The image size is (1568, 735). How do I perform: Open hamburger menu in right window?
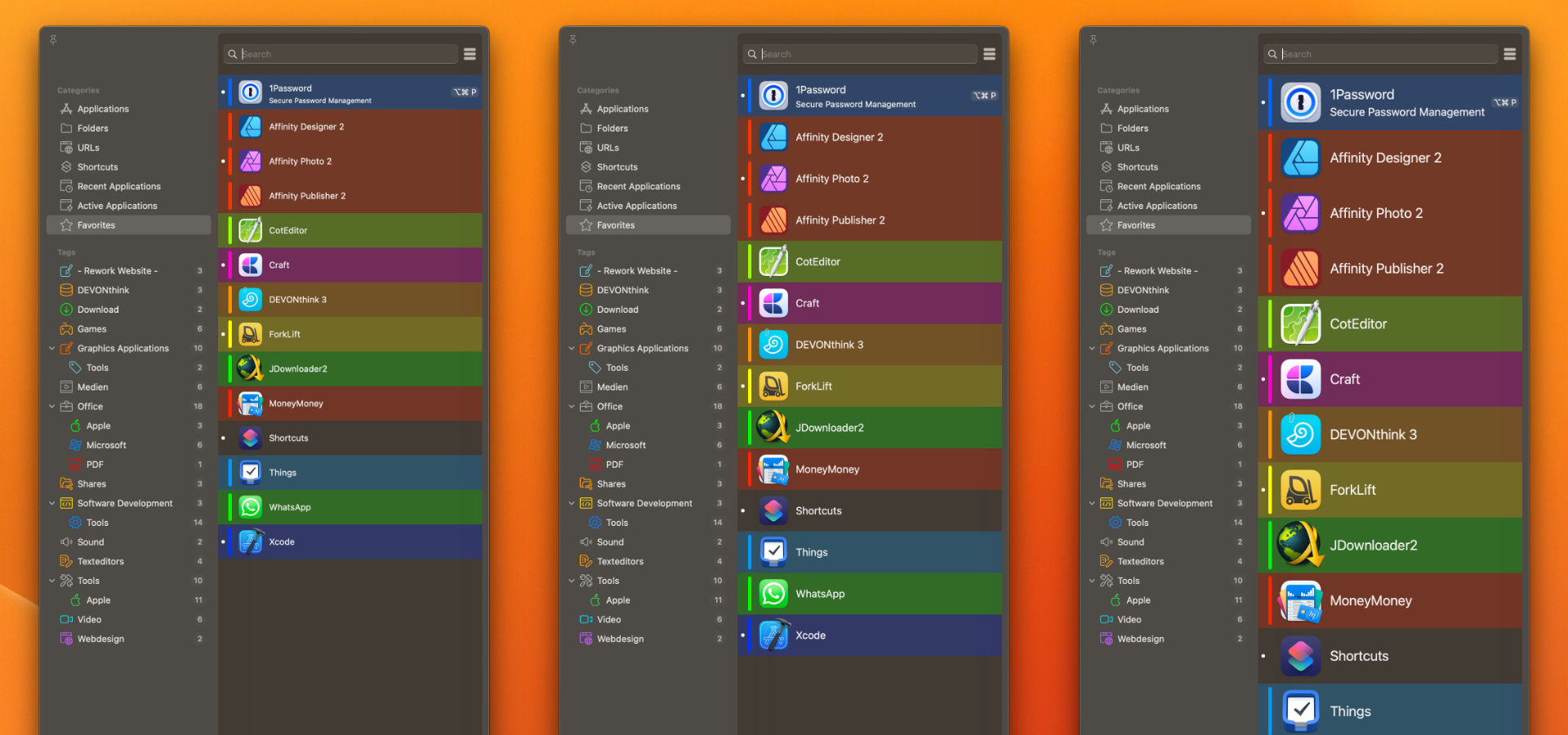pyautogui.click(x=1509, y=54)
